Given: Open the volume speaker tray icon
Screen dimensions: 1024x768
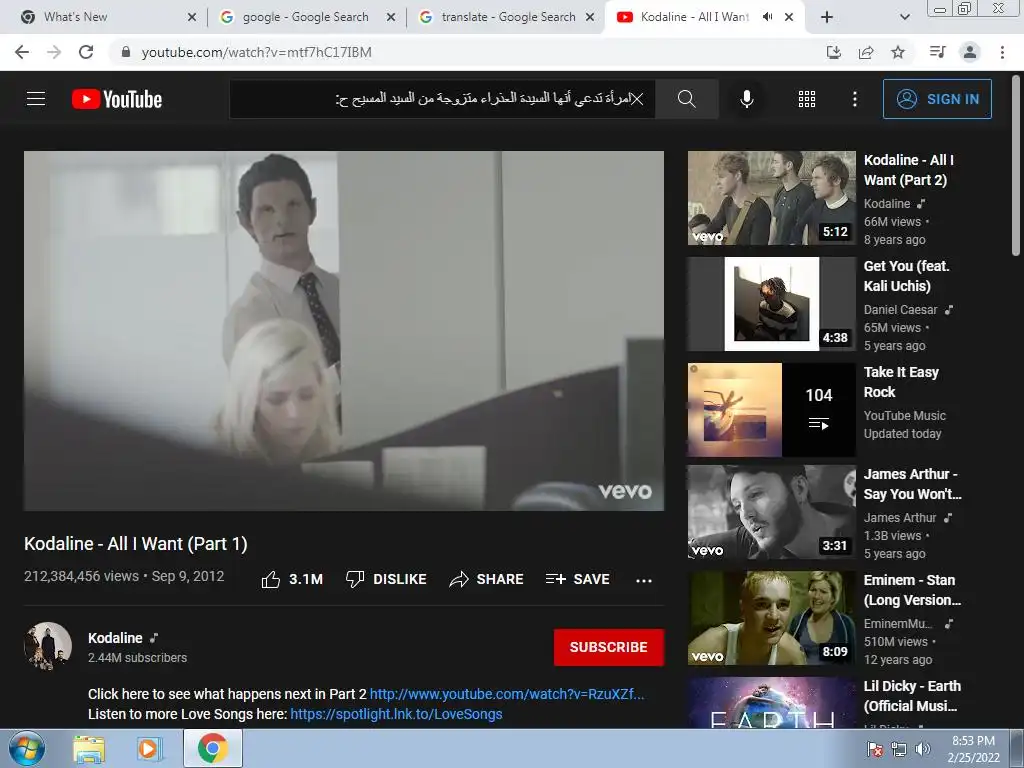Looking at the screenshot, I should (922, 749).
